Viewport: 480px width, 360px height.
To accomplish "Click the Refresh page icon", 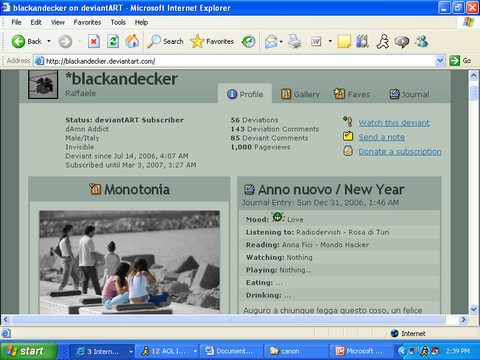I will (113, 42).
